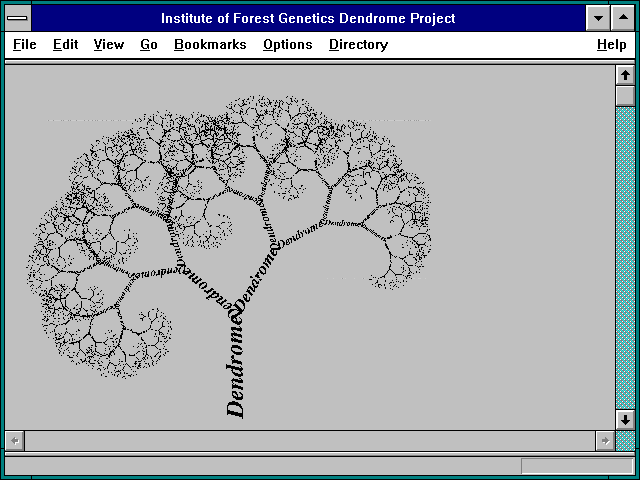Click the horizontal scrollbar left arrow
The image size is (640, 480).
point(15,441)
